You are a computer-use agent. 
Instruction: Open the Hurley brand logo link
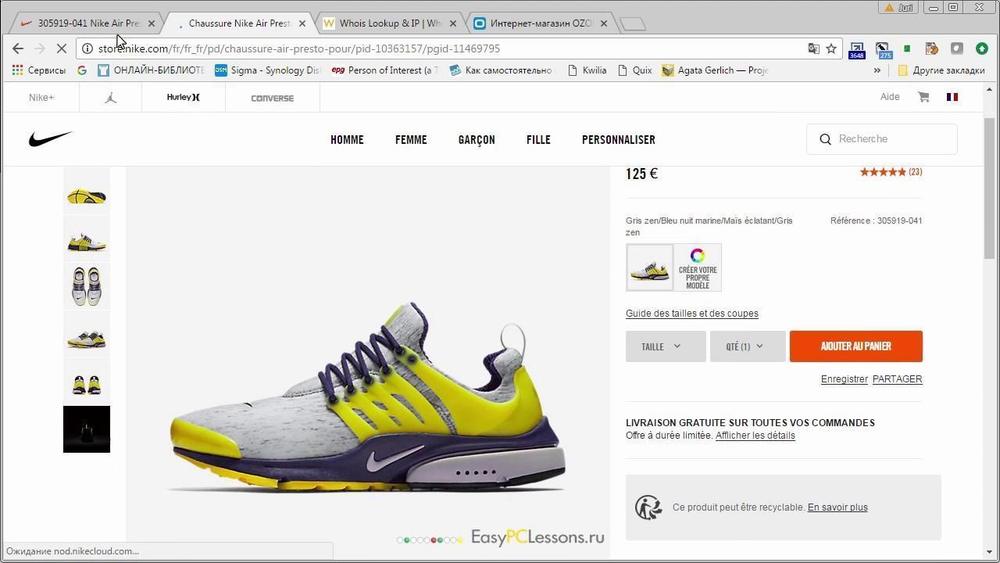(182, 98)
